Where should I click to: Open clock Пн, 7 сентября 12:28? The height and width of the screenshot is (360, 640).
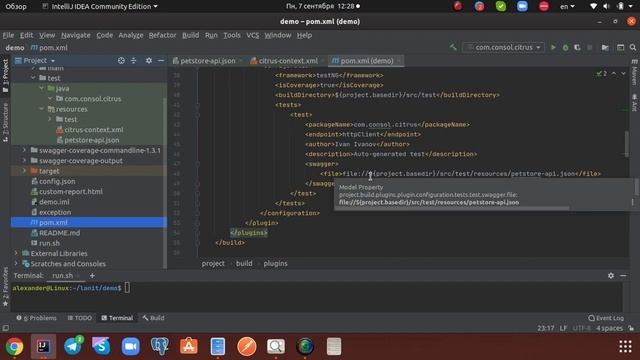pyautogui.click(x=322, y=6)
